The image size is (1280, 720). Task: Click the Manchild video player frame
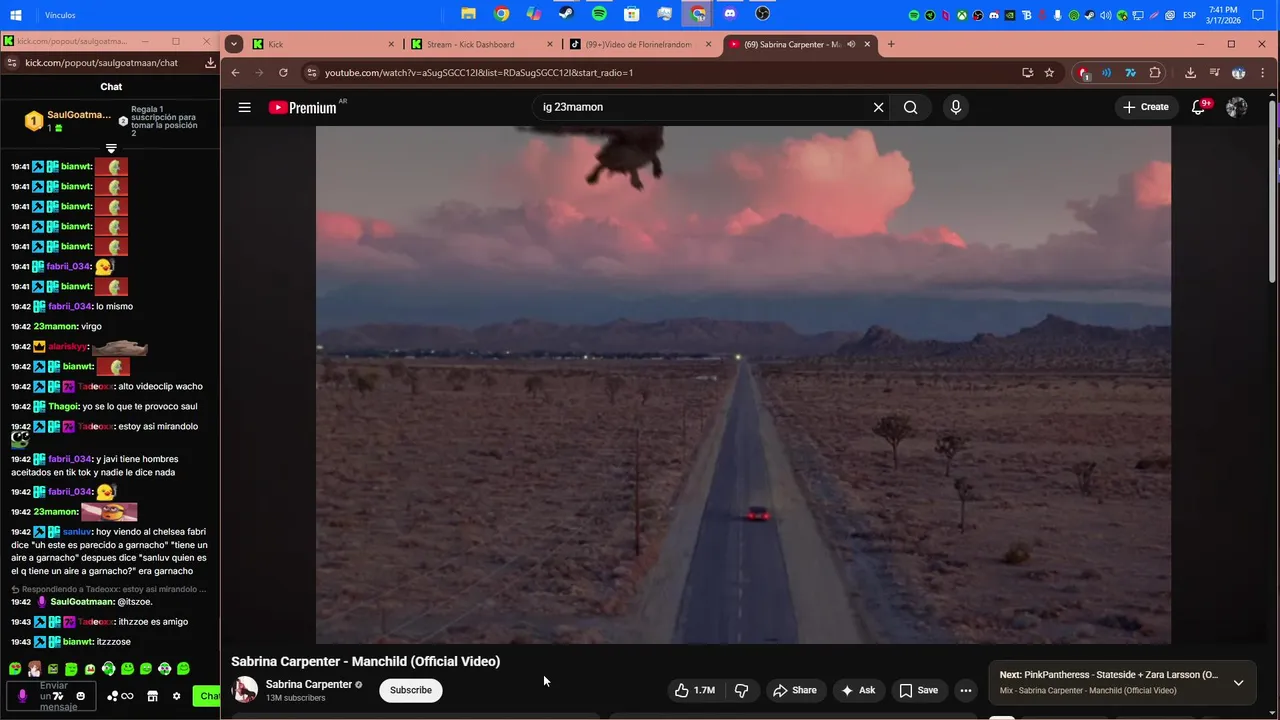click(x=743, y=385)
